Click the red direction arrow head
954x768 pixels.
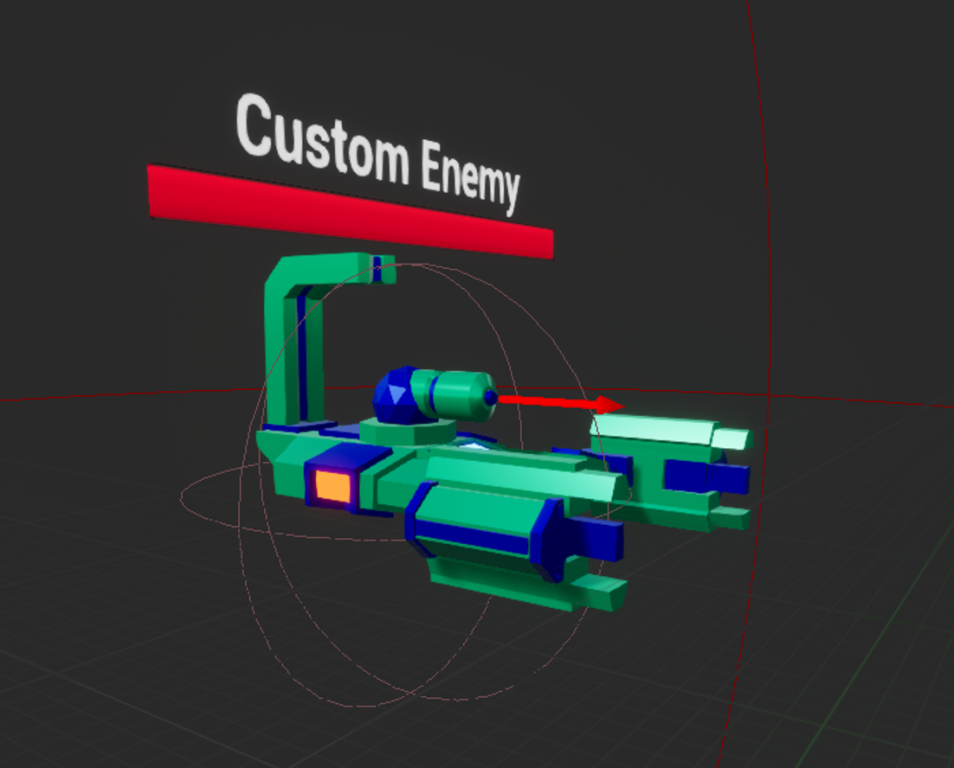609,404
